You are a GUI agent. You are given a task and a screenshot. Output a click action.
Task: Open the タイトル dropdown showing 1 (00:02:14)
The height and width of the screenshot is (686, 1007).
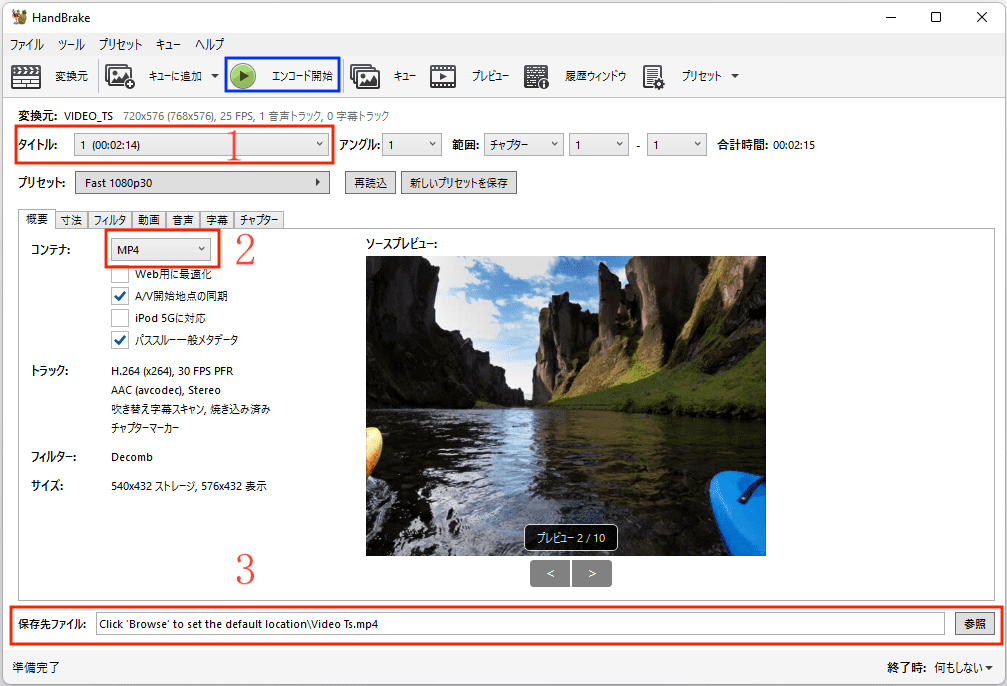202,145
